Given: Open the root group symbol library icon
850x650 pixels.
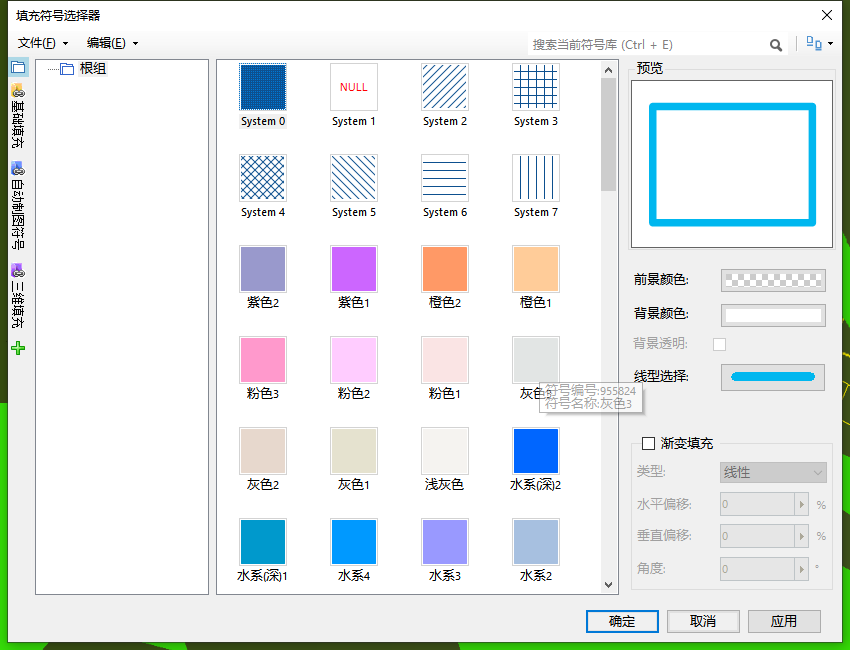Looking at the screenshot, I should (18, 68).
